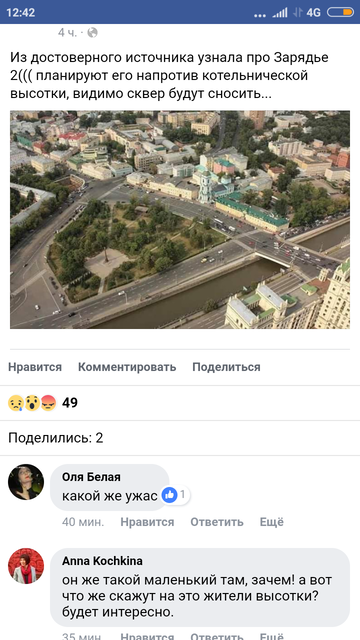360x640 pixels.
Task: Open the aerial park photo
Action: tap(180, 220)
